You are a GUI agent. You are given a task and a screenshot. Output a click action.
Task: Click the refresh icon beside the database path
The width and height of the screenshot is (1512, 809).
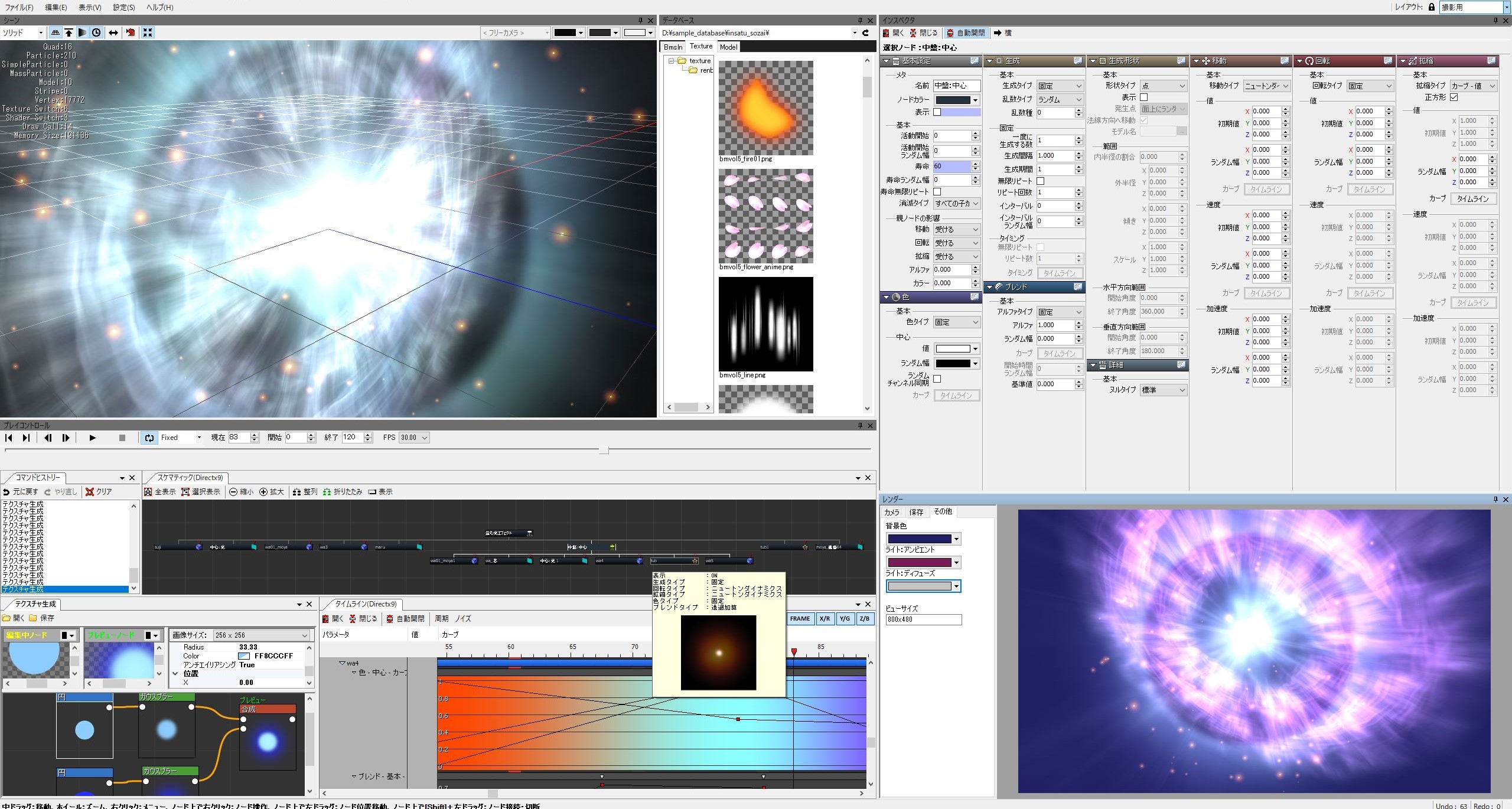866,33
